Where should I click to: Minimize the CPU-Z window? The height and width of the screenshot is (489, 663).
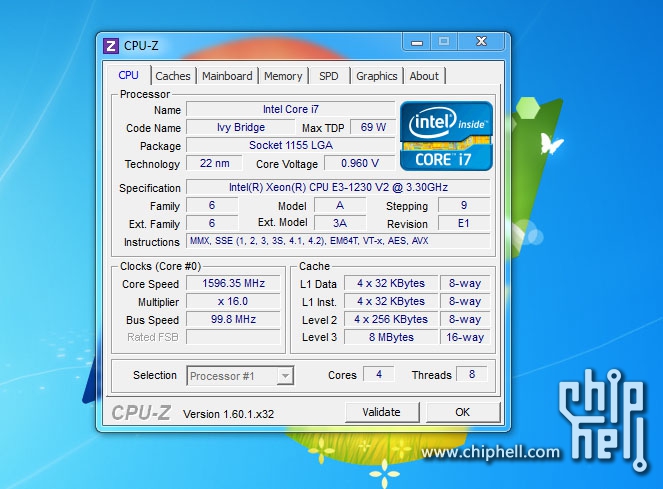417,42
